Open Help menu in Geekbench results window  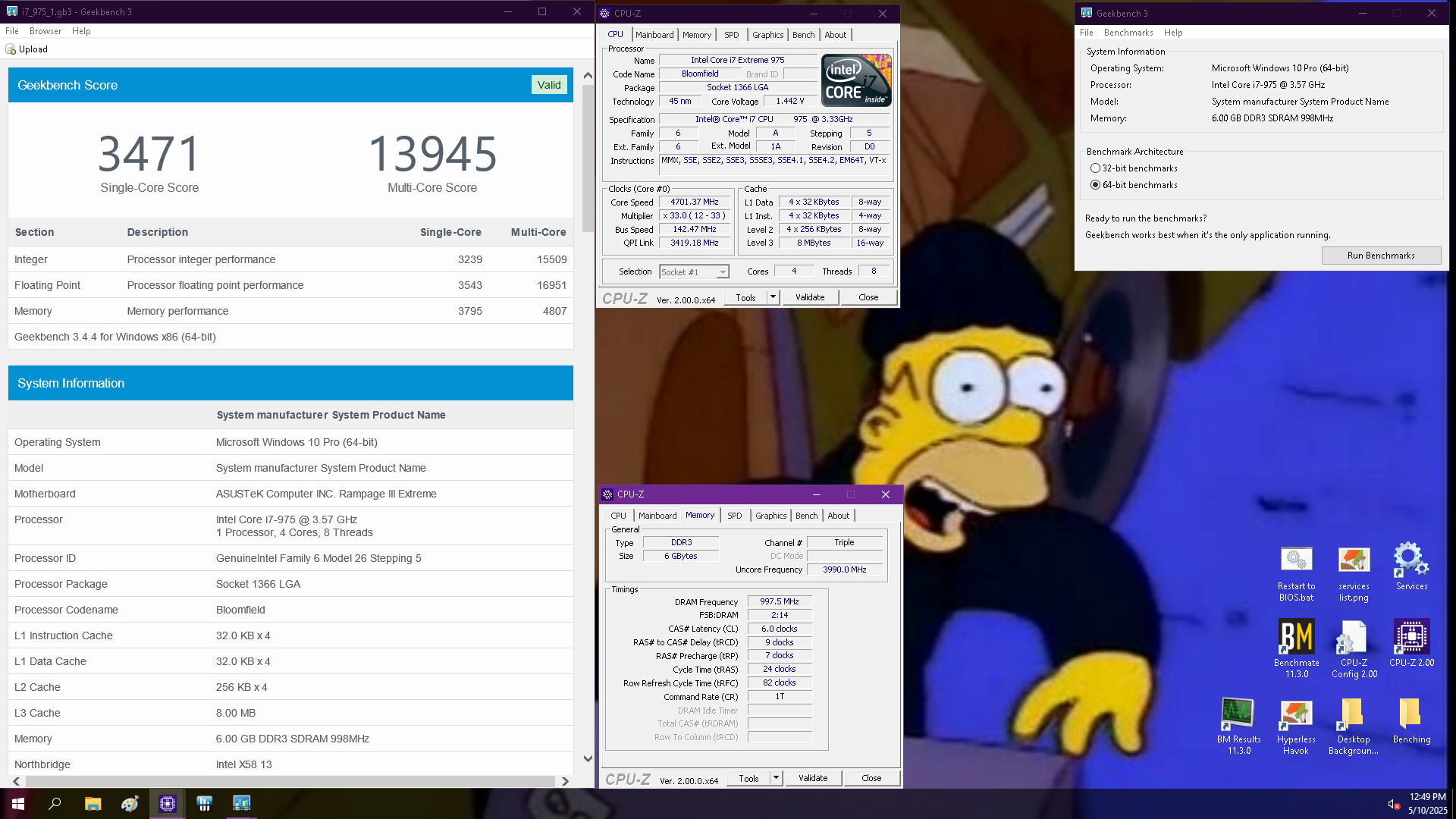click(x=81, y=31)
